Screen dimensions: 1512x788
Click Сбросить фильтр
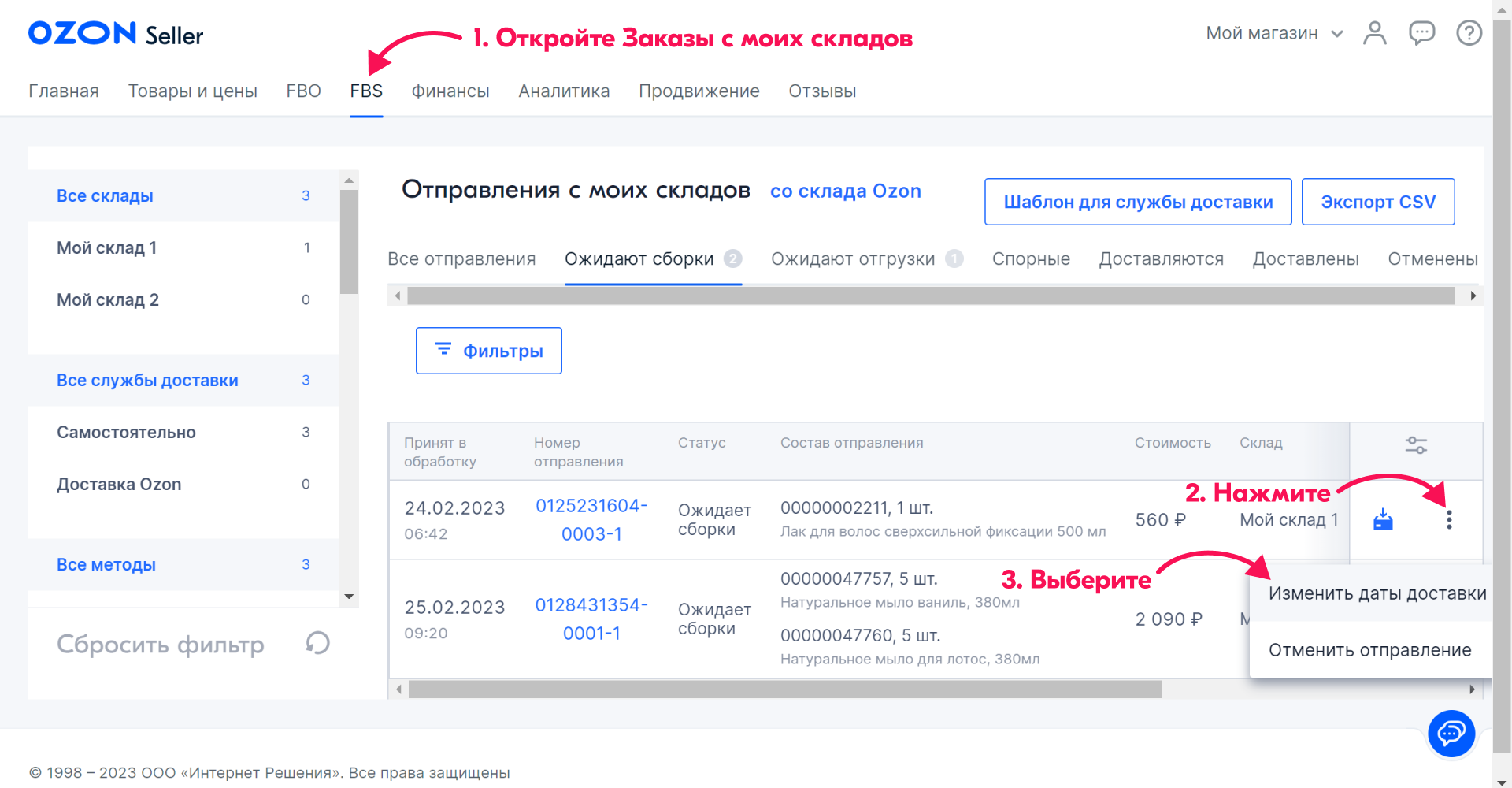(x=161, y=645)
